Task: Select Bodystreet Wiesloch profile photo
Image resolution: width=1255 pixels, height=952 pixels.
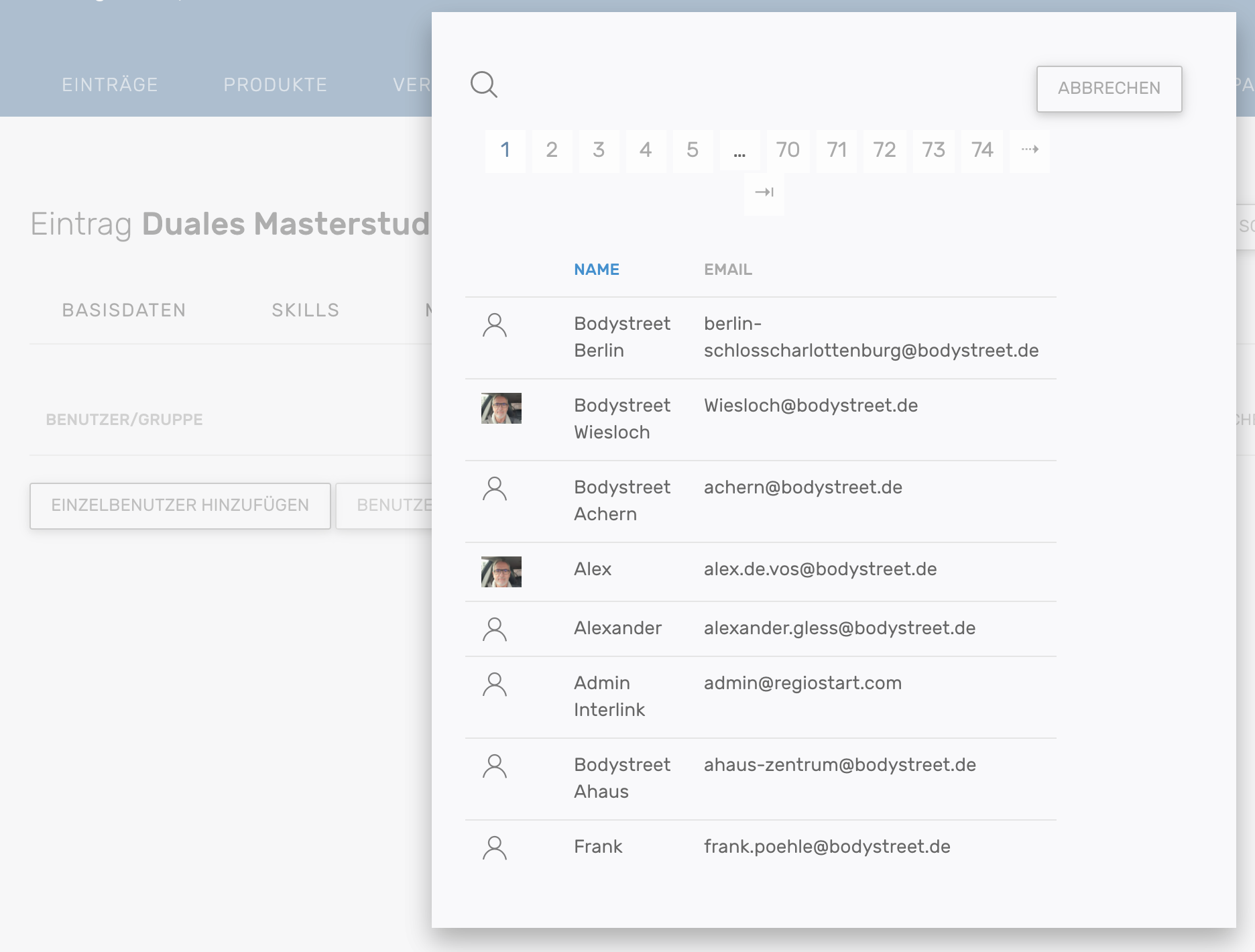Action: [501, 408]
